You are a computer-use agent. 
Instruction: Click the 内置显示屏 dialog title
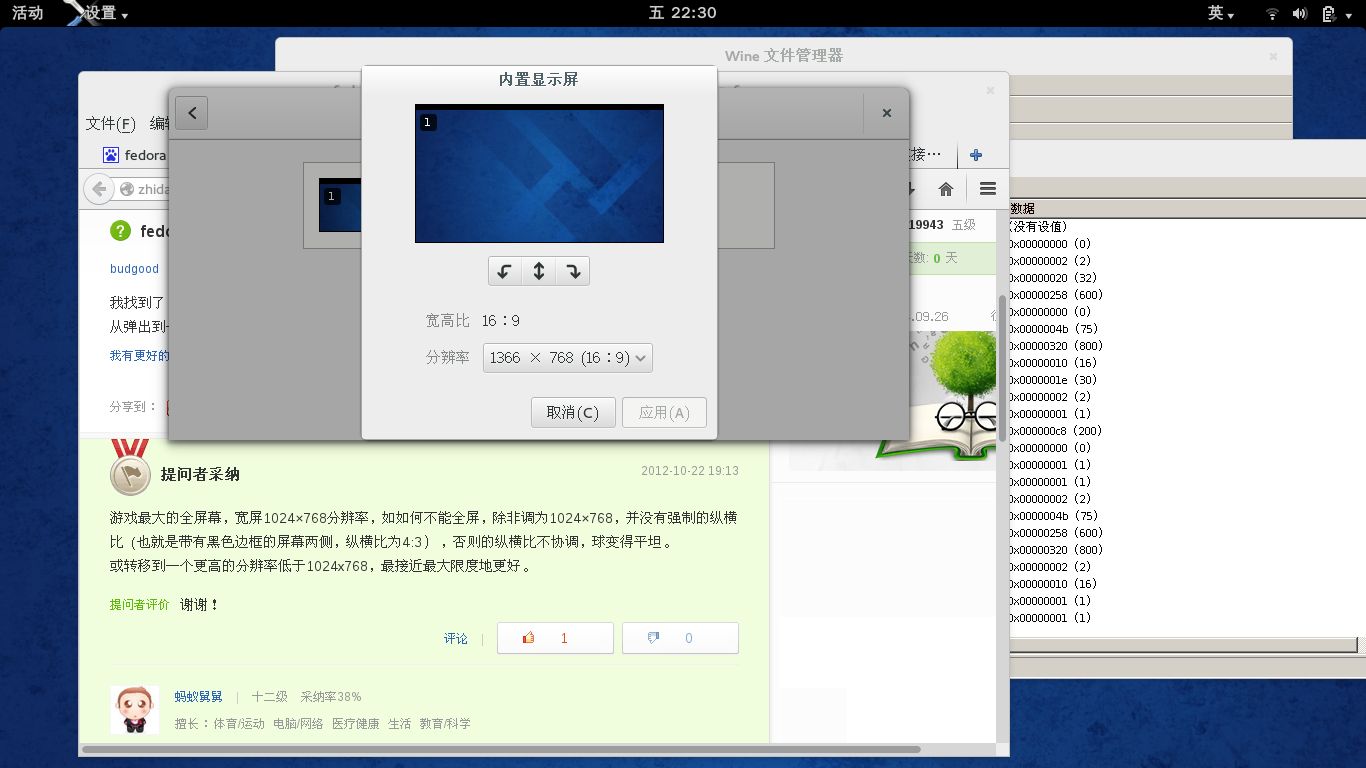tap(539, 80)
